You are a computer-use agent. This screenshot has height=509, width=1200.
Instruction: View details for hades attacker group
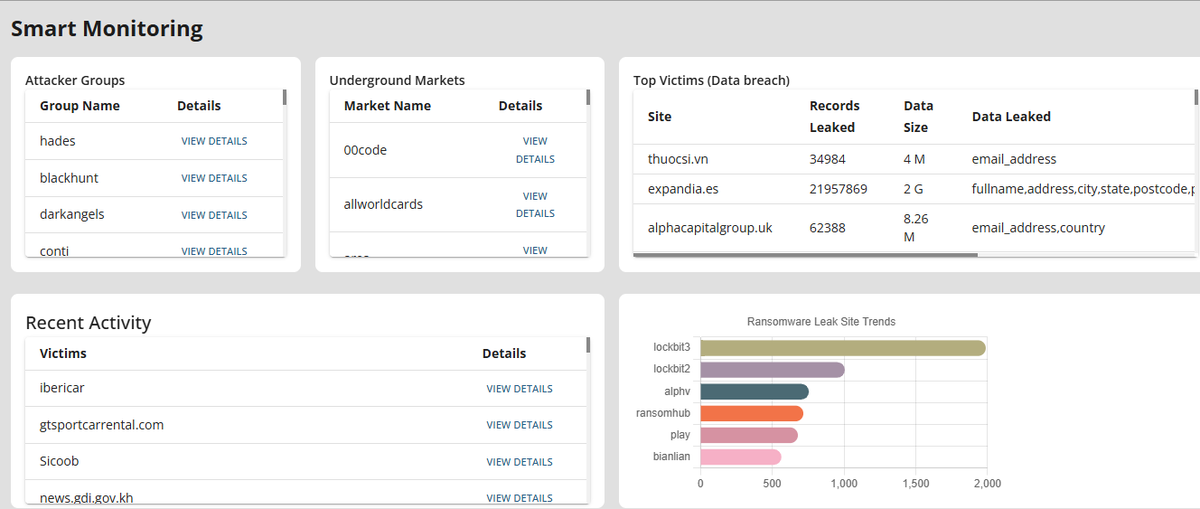coord(214,141)
